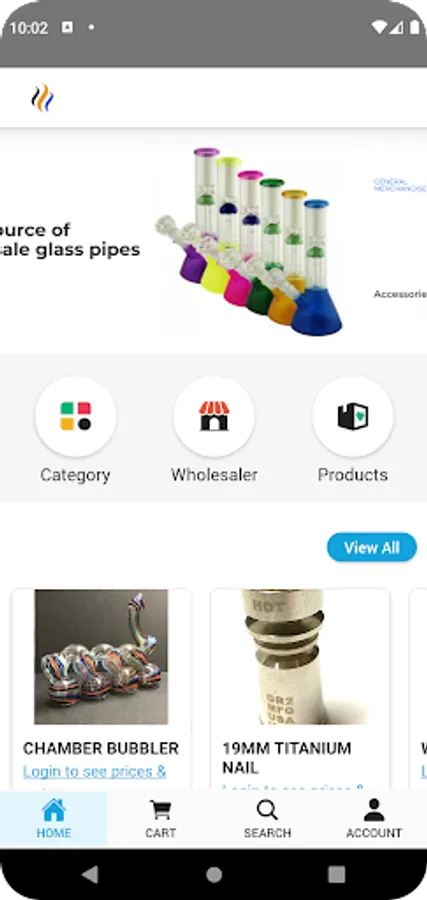Screen dimensions: 427x900
Task: Tap the flame logo in header
Action: tap(42, 98)
